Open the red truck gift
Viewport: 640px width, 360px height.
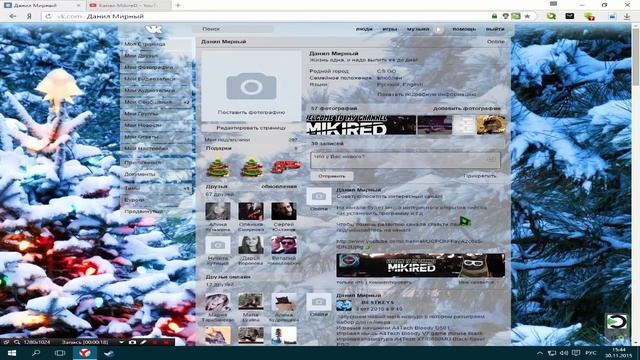(285, 166)
